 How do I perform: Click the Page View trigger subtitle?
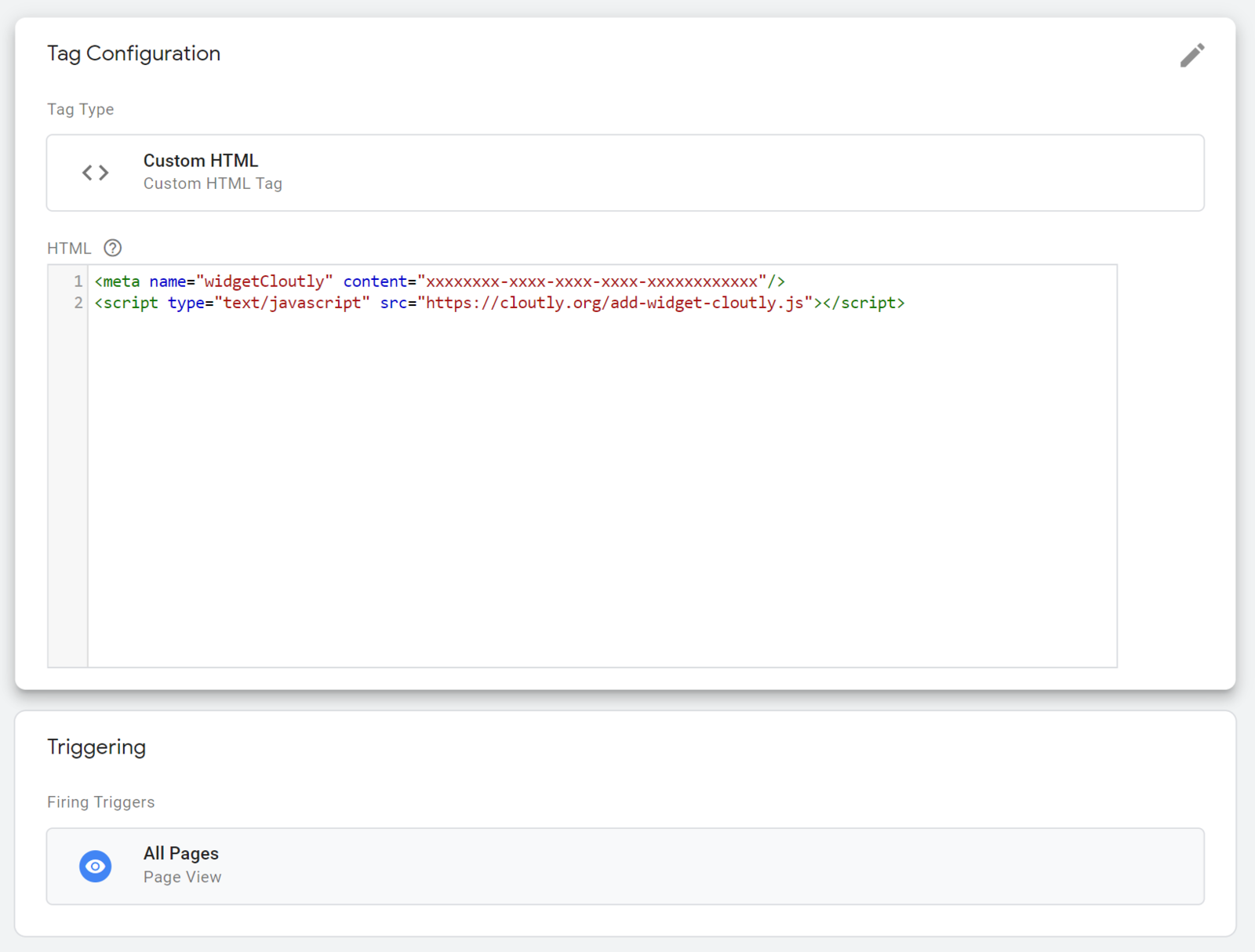click(x=182, y=877)
